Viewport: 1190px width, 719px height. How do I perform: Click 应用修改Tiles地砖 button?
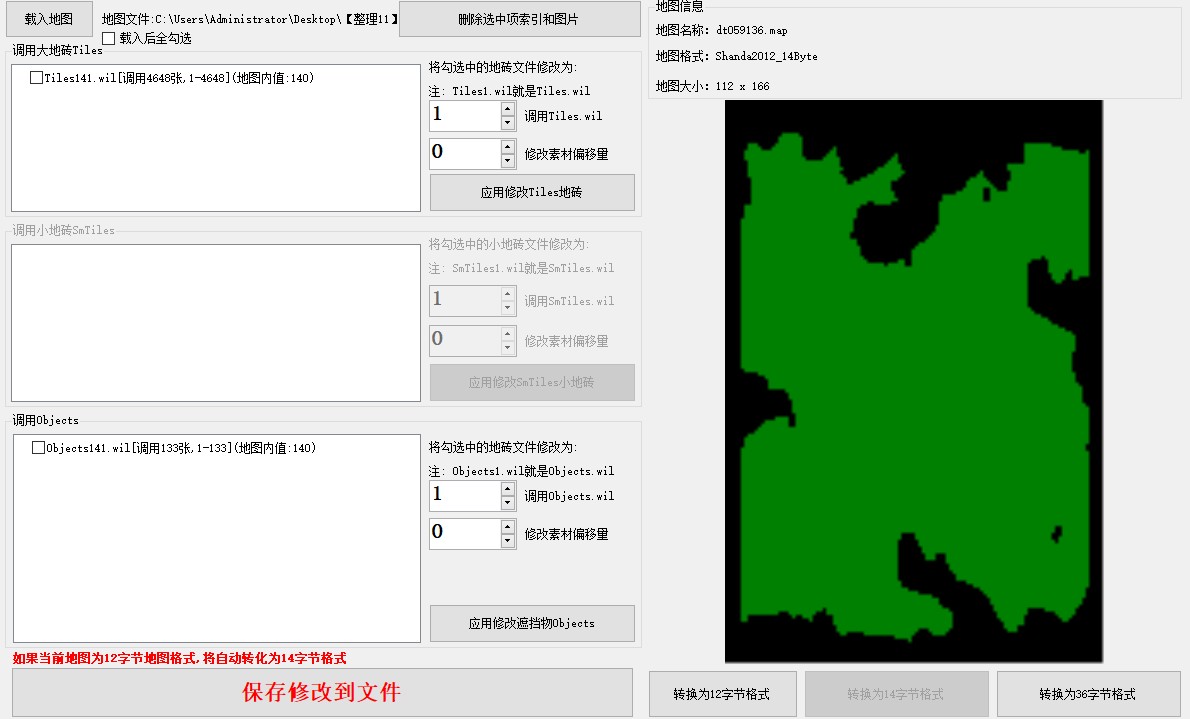532,192
